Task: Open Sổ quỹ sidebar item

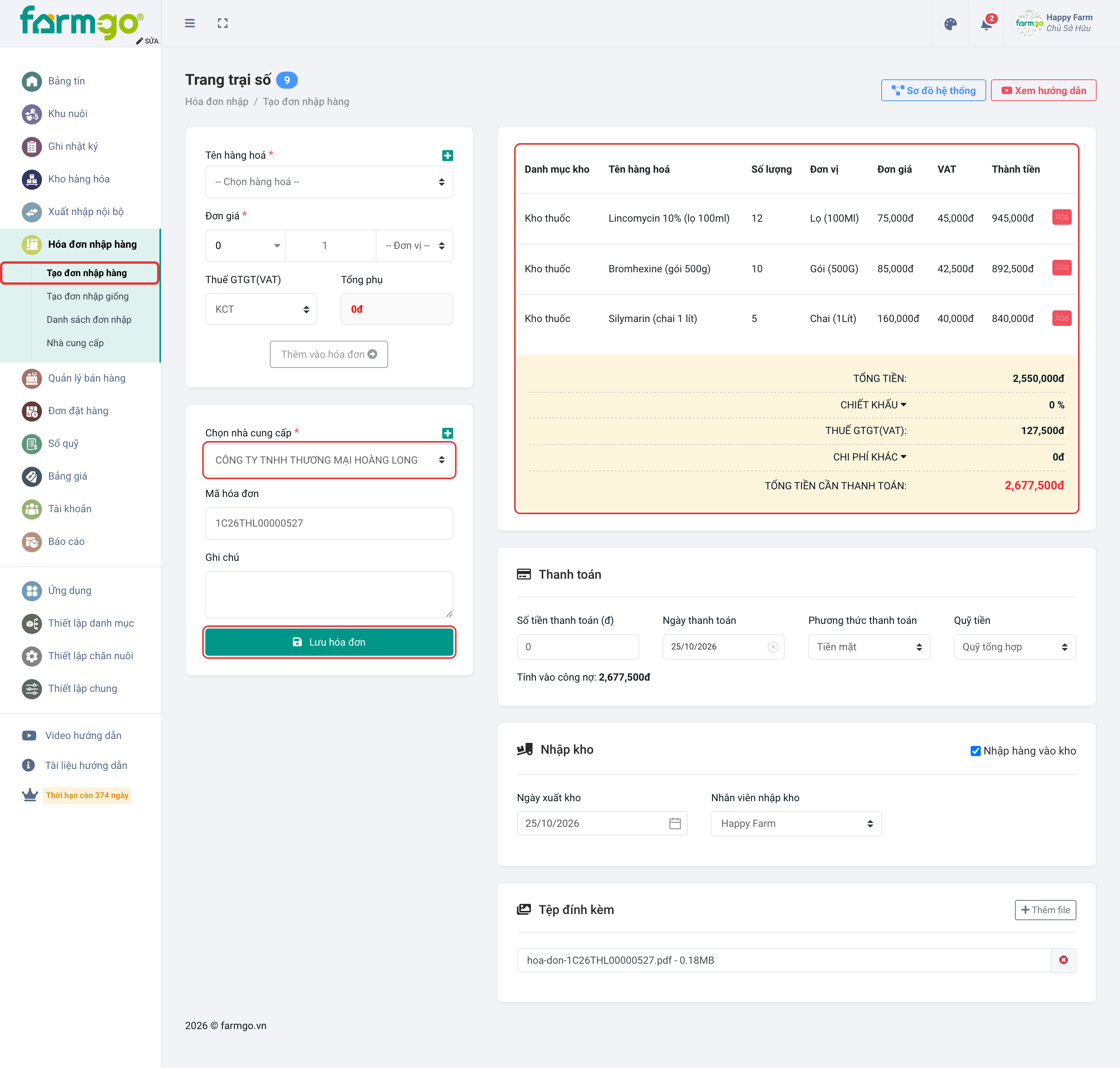Action: click(63, 443)
